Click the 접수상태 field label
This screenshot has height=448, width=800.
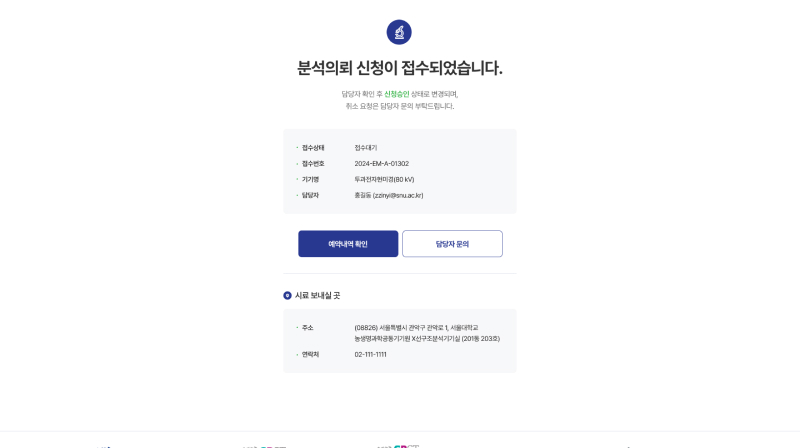313,148
